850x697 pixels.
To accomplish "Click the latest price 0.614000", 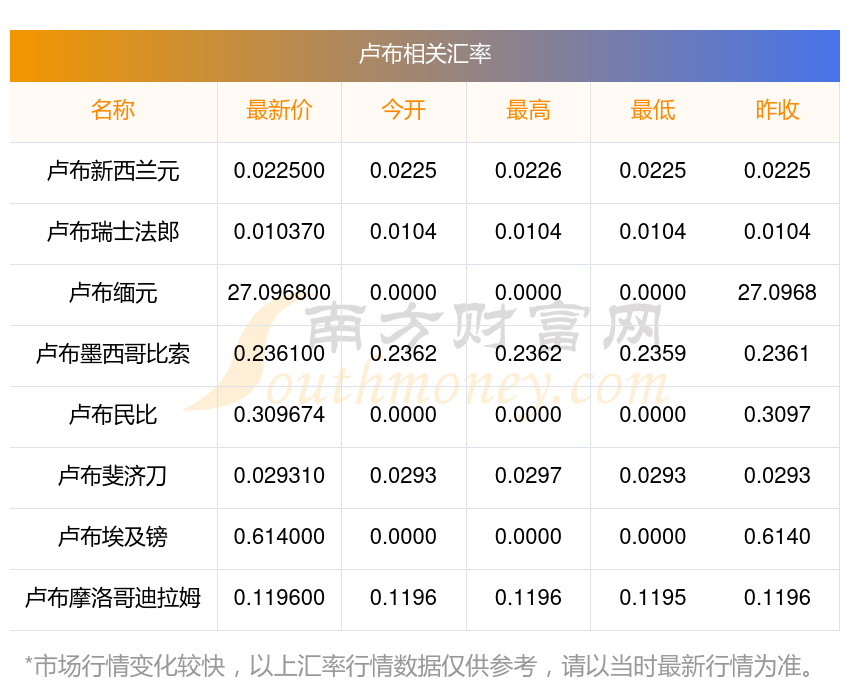I will tap(279, 537).
